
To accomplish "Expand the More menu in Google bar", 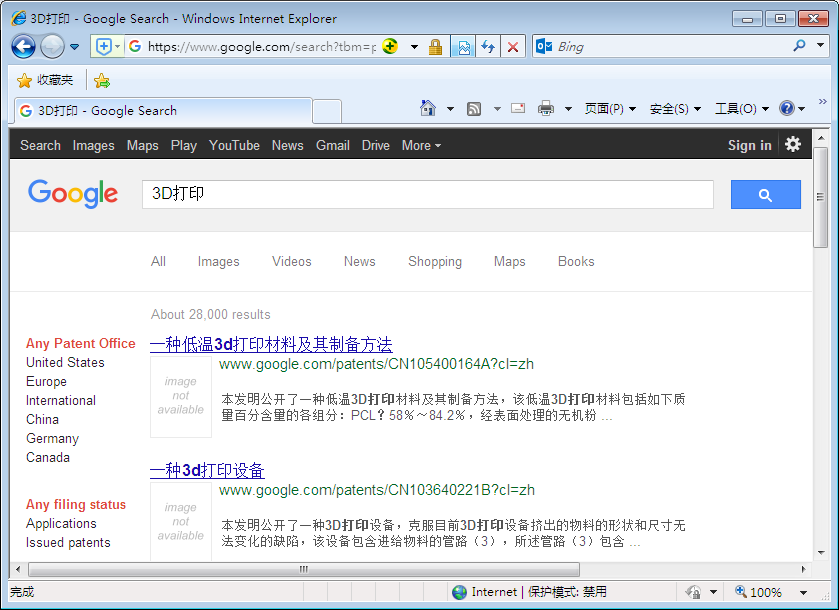I will (x=421, y=146).
